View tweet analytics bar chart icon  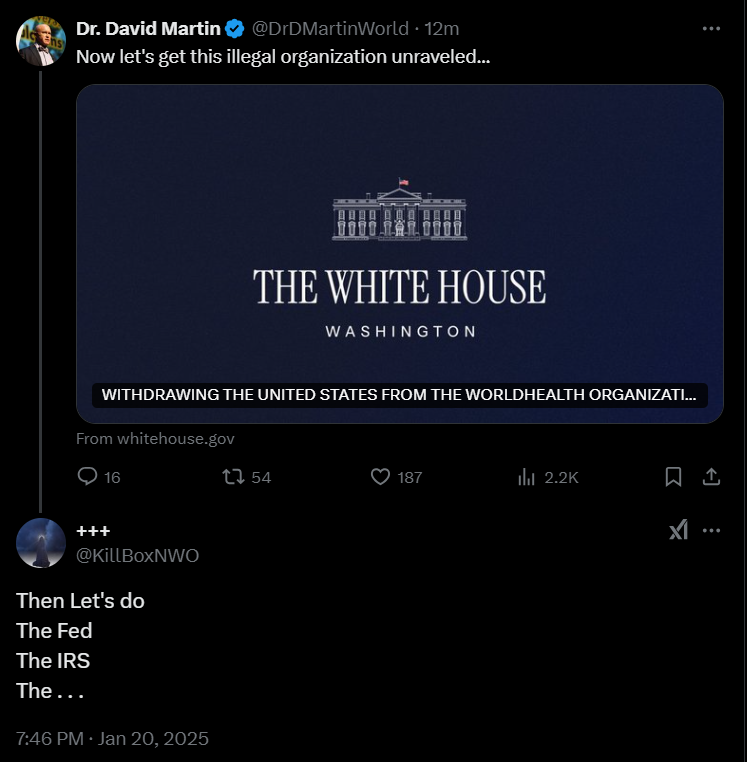[527, 477]
